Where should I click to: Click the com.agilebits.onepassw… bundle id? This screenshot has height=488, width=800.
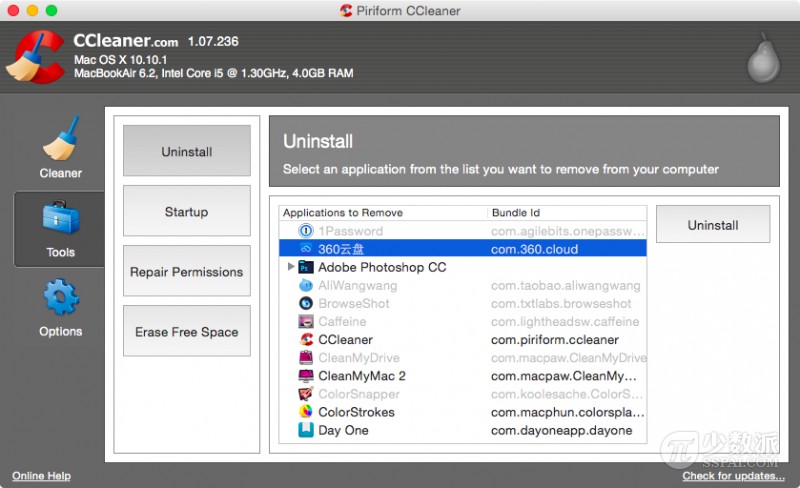coord(567,231)
